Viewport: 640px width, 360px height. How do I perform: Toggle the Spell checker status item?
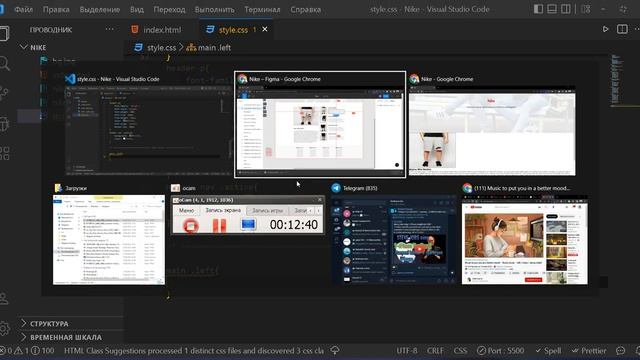548,351
